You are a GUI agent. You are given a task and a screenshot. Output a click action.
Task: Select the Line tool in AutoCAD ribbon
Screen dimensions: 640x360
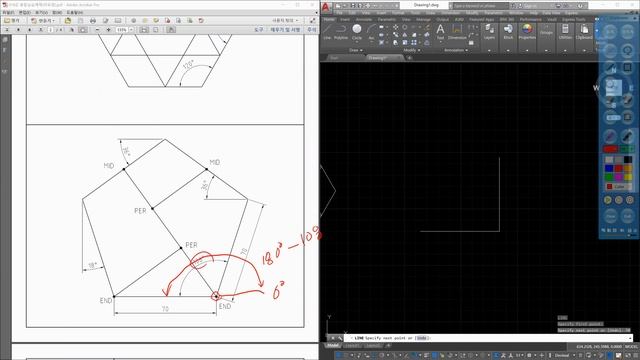click(x=327, y=31)
